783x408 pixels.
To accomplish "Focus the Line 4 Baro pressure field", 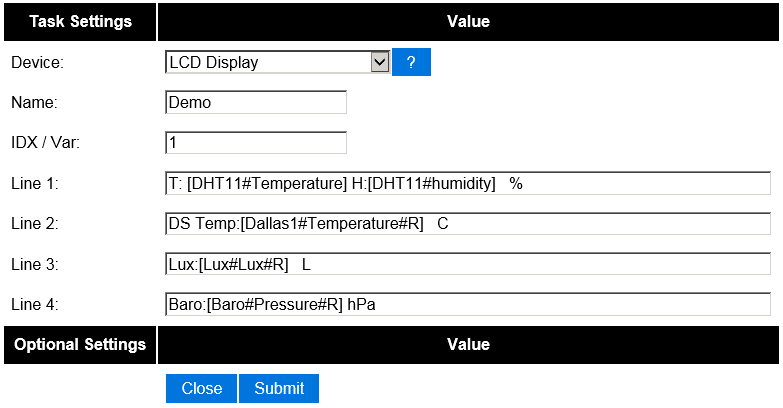I will coord(468,304).
